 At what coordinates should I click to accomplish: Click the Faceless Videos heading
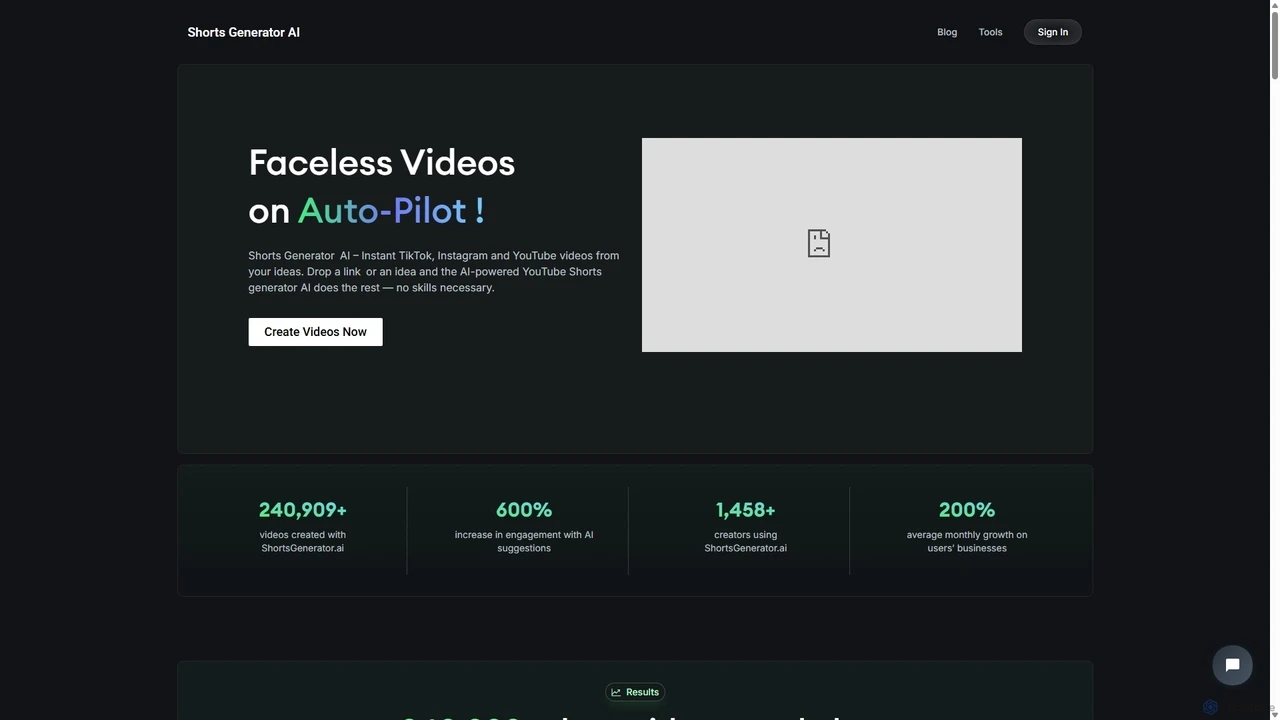click(382, 163)
